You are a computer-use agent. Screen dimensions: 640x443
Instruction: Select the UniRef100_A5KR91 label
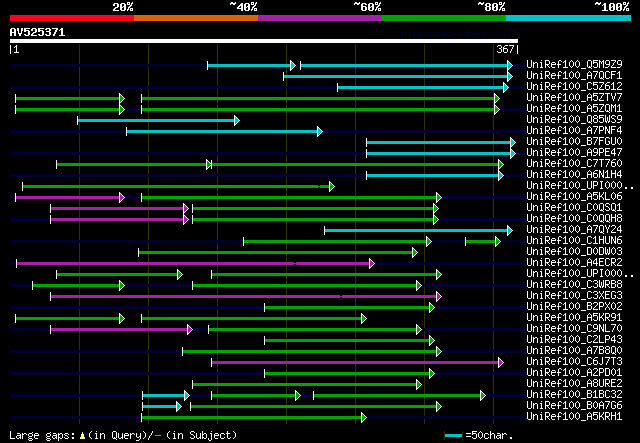[574, 318]
